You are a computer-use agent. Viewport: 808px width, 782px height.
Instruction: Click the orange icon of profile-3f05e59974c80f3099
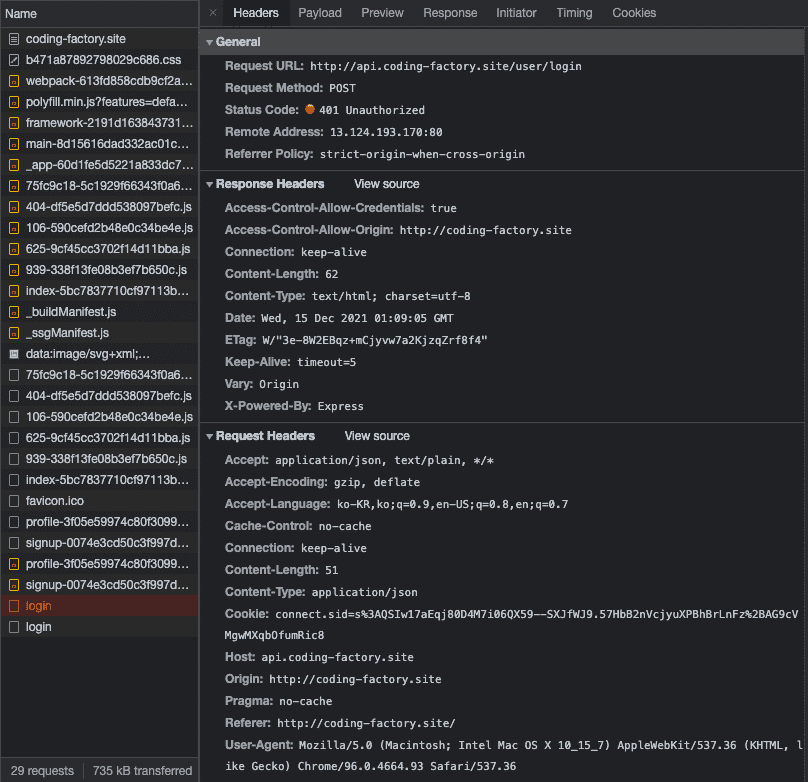14,565
